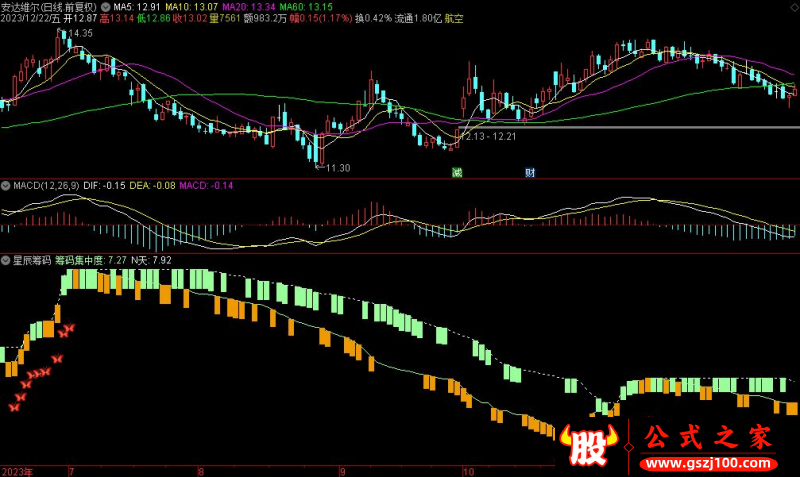Click the blue 财 marker icon
Image resolution: width=800 pixels, height=477 pixels.
click(529, 172)
